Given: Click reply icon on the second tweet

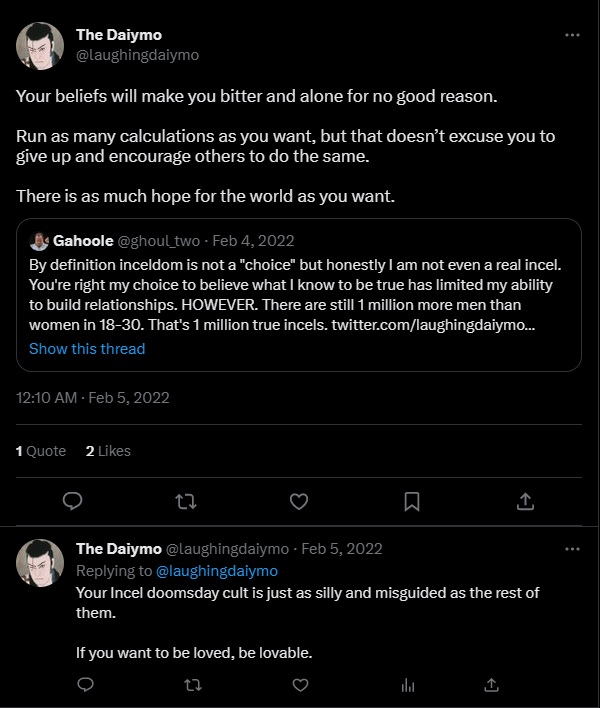Looking at the screenshot, I should 86,684.
